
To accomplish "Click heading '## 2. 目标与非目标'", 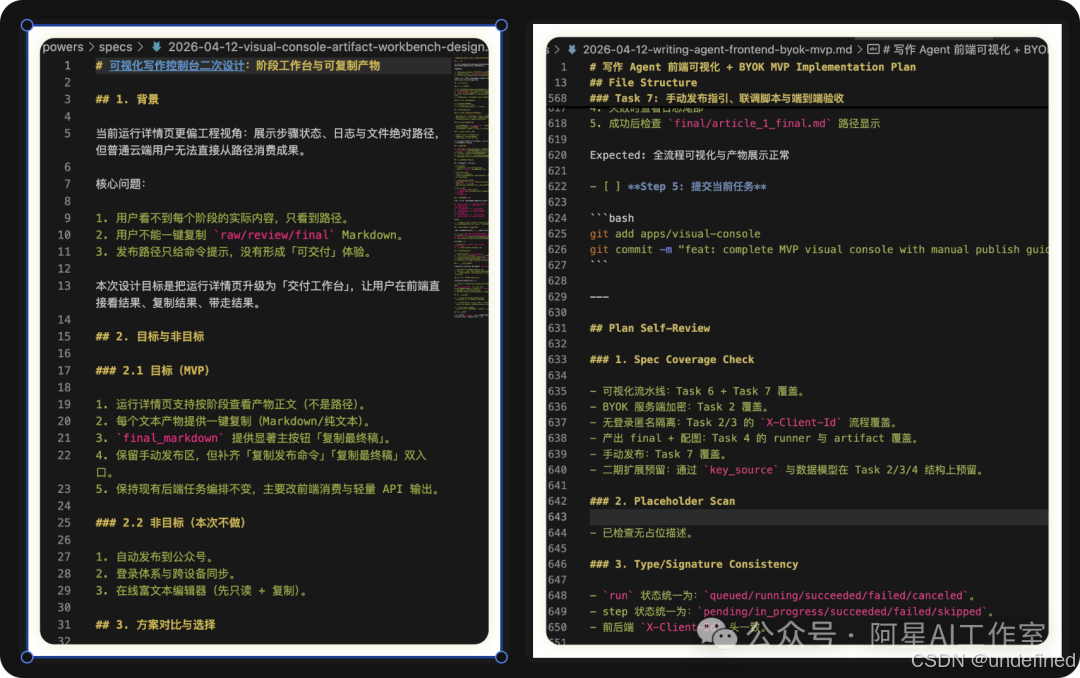I will pos(149,336).
